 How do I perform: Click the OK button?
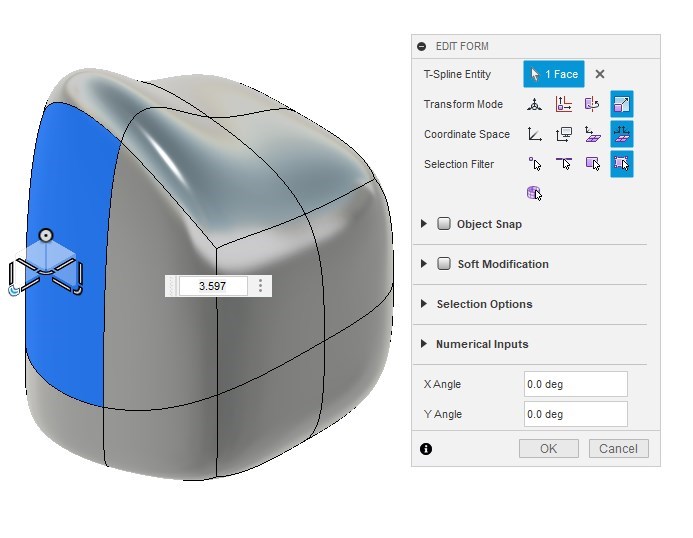pos(548,448)
